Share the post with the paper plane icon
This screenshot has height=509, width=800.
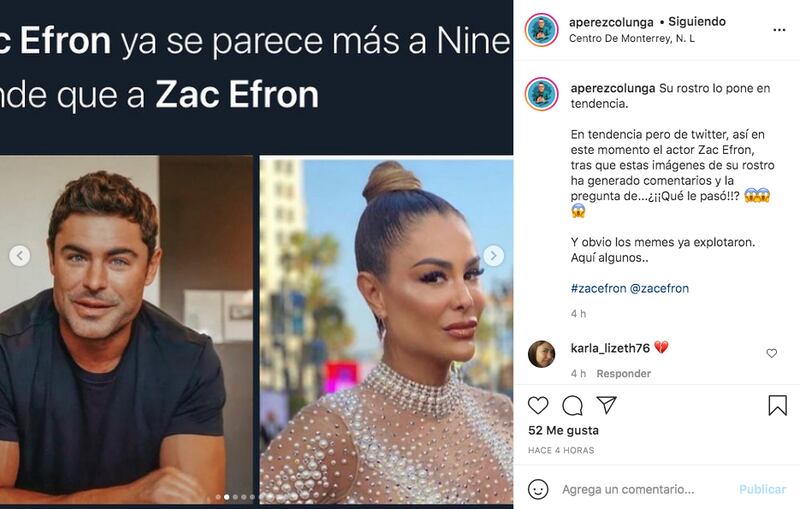pos(607,405)
